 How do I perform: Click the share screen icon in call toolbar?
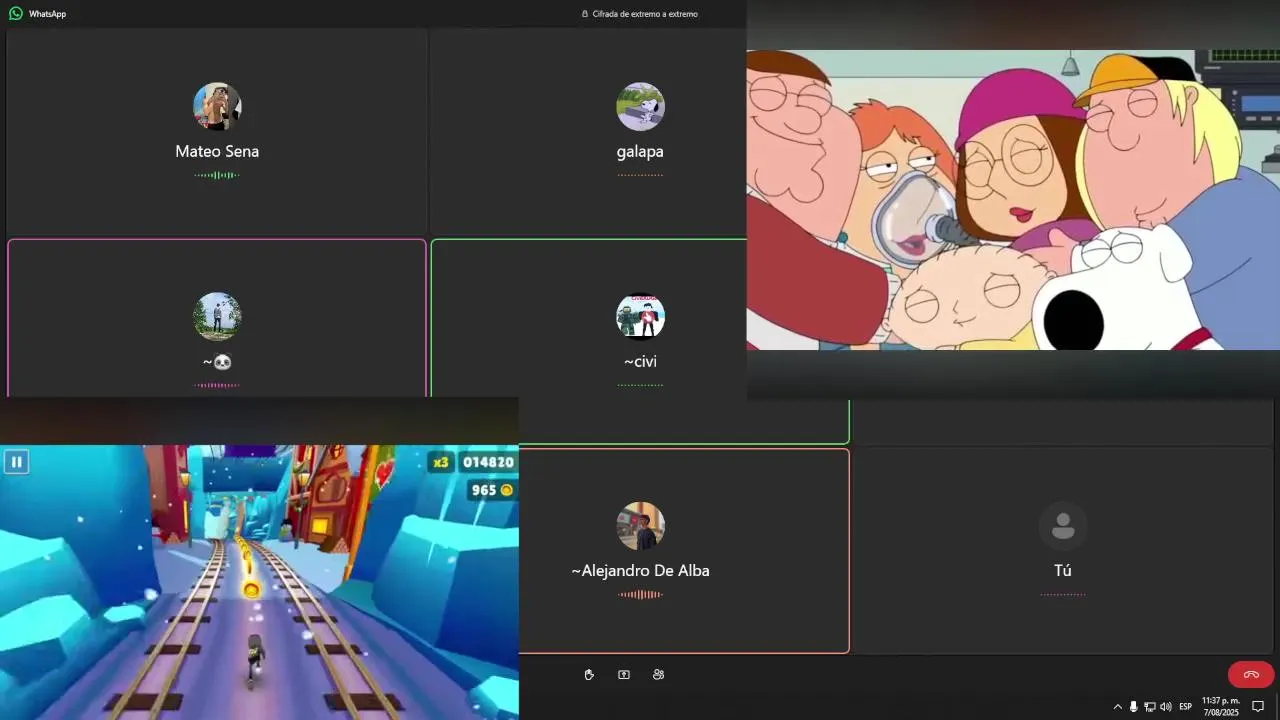coord(624,675)
